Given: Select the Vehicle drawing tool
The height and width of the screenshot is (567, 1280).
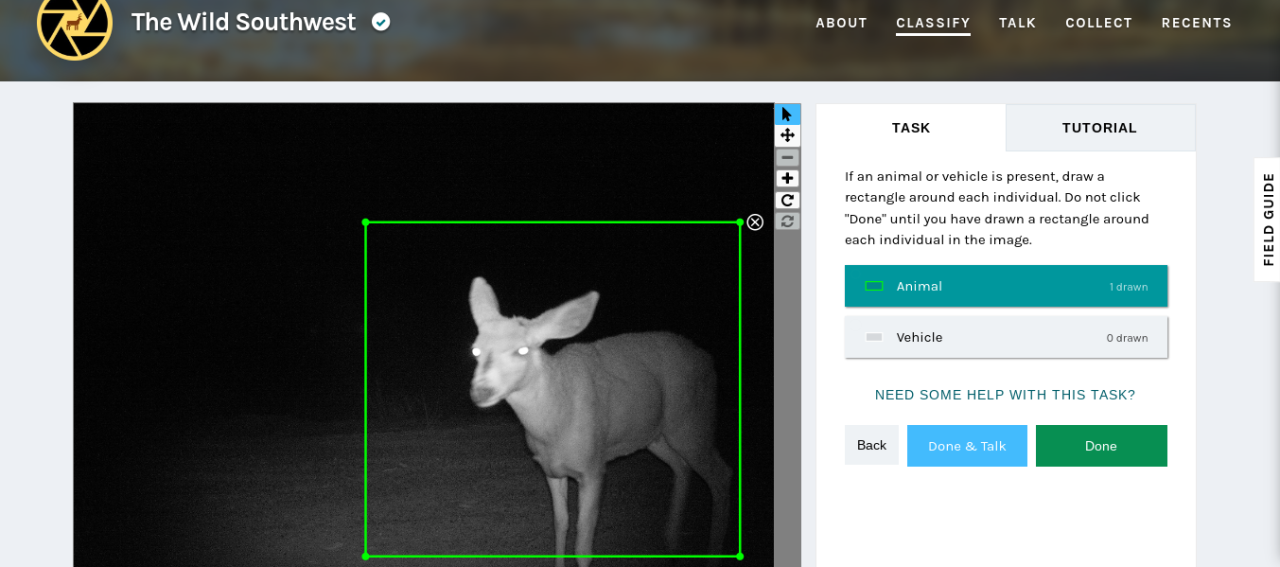Looking at the screenshot, I should [x=1006, y=337].
